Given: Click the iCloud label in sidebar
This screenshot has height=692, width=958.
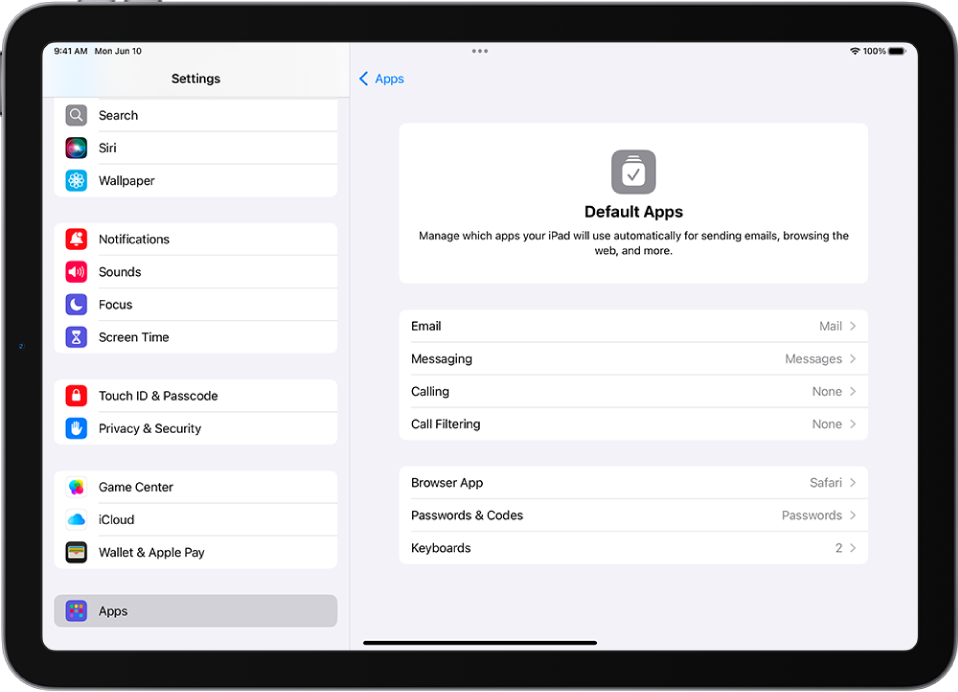Looking at the screenshot, I should [x=116, y=520].
